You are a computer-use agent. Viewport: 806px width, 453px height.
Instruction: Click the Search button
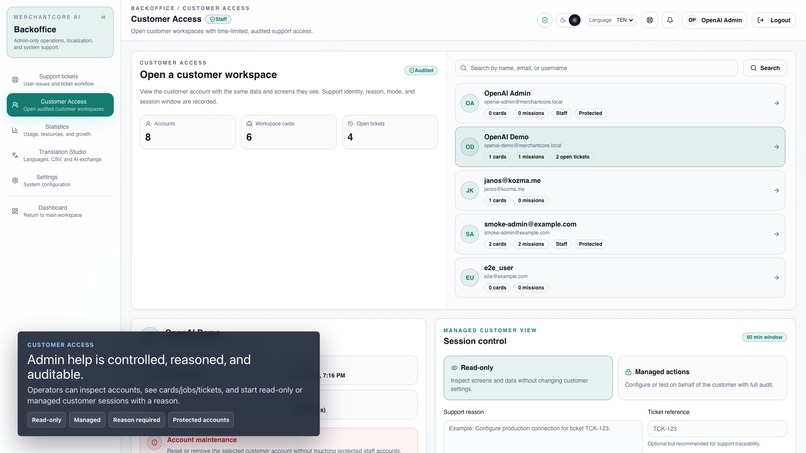point(765,68)
